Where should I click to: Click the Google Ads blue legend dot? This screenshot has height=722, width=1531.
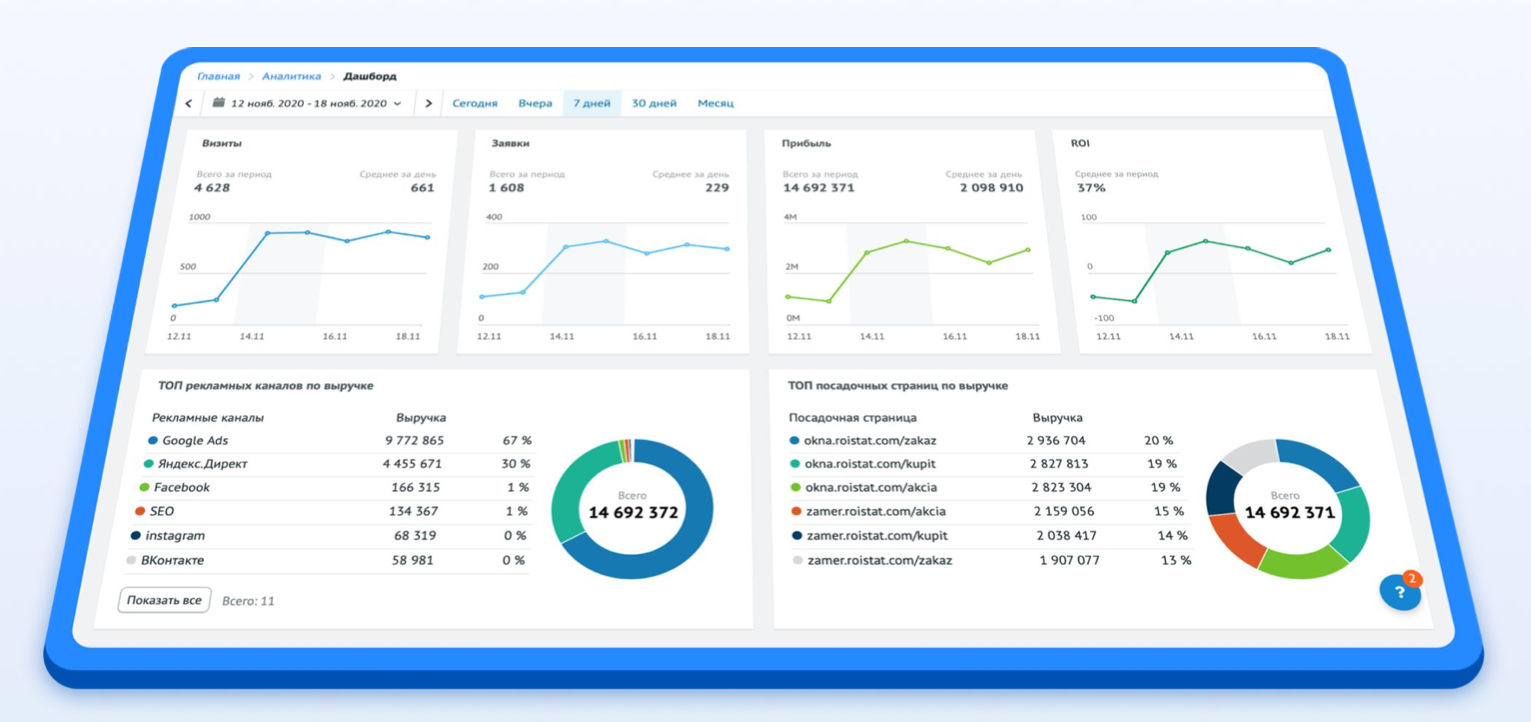coord(153,440)
